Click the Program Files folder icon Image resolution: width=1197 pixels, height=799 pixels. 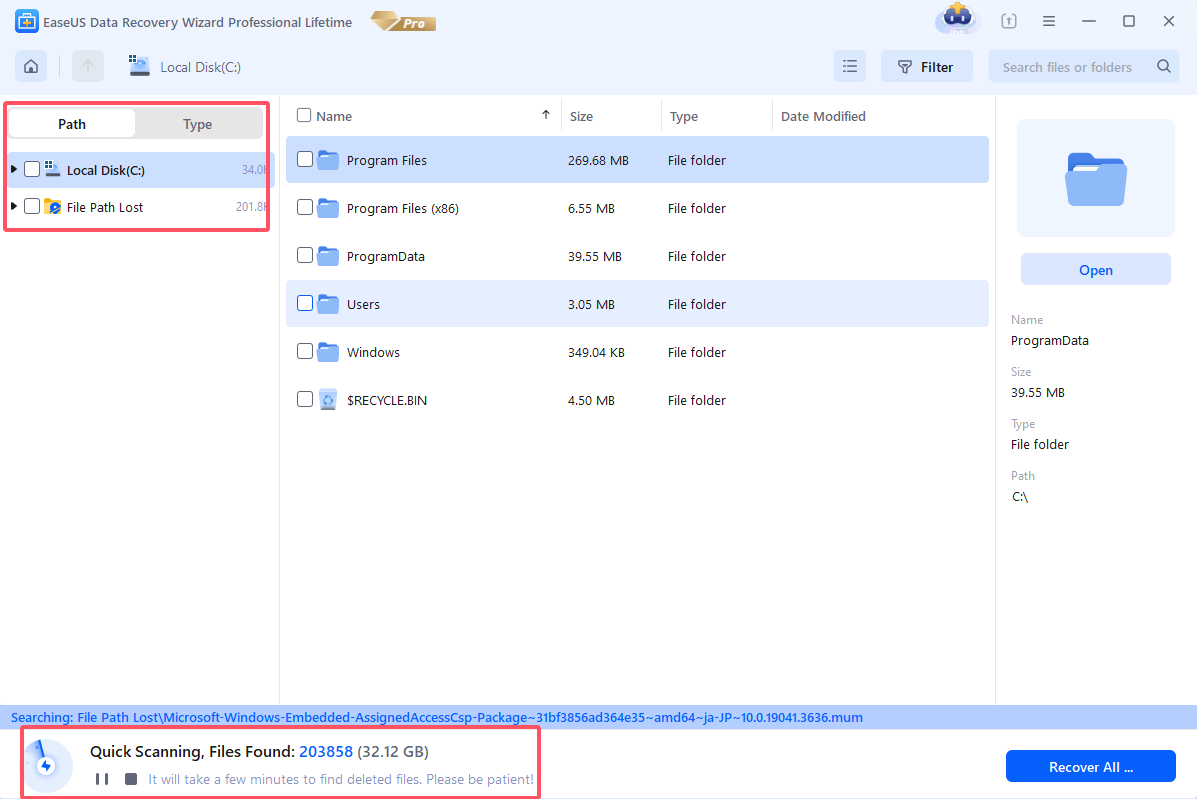click(x=327, y=159)
